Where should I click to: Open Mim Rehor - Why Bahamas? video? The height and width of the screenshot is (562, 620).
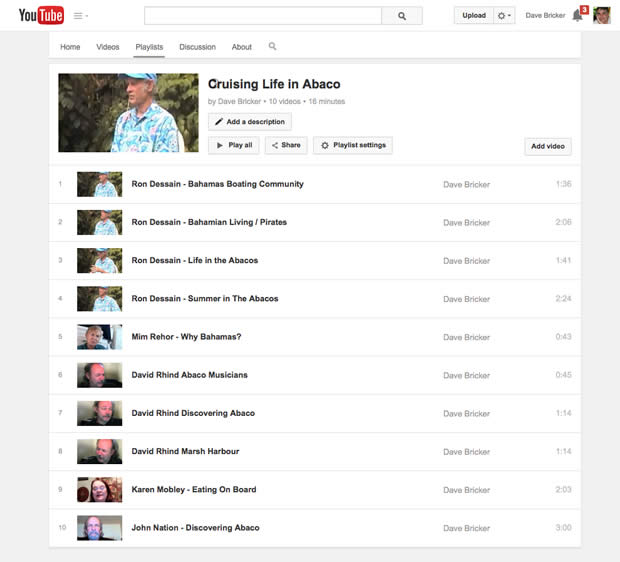point(186,337)
